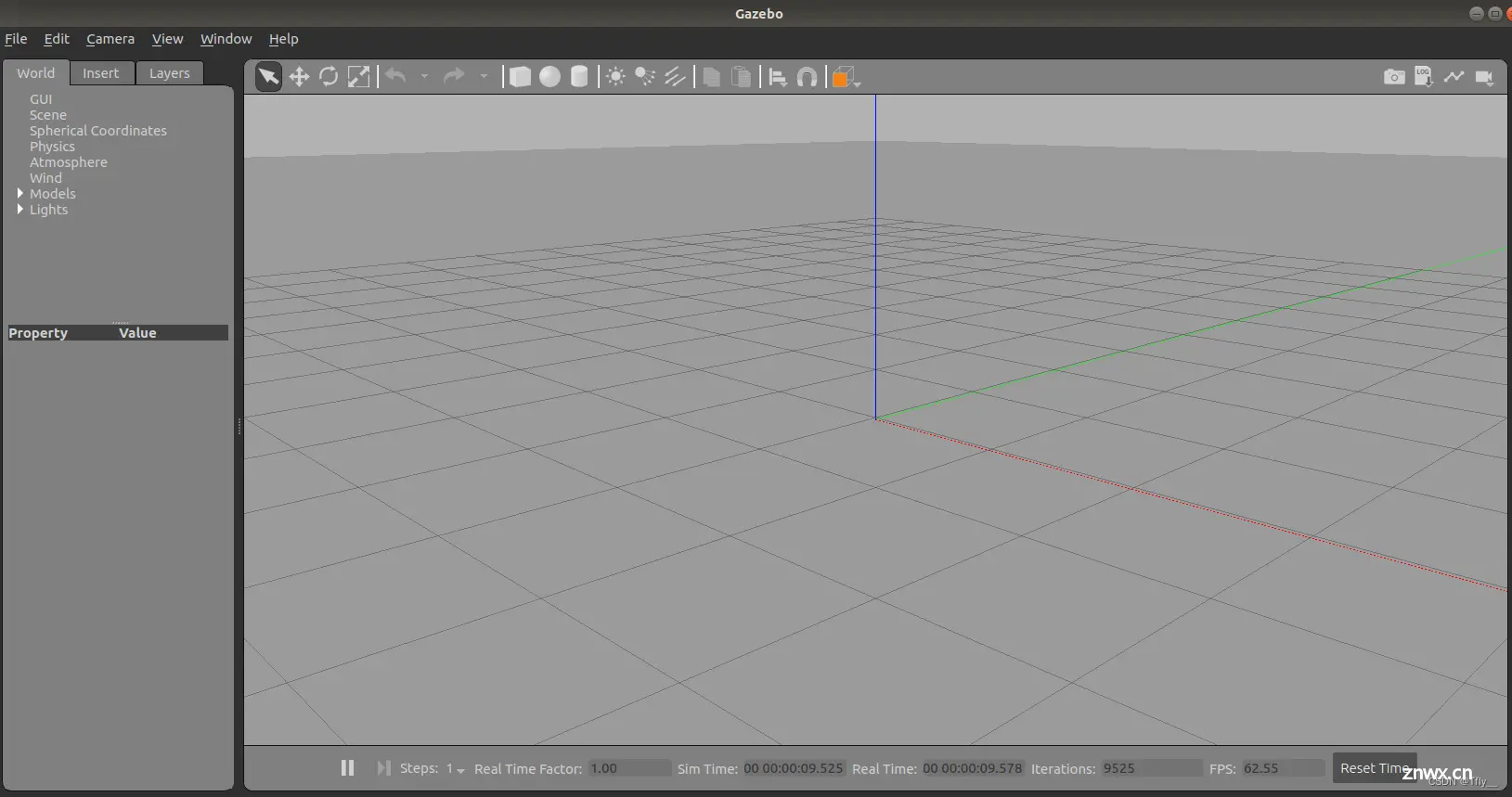Select Scene in the world tree
Screen dimensions: 1512x797
click(48, 115)
